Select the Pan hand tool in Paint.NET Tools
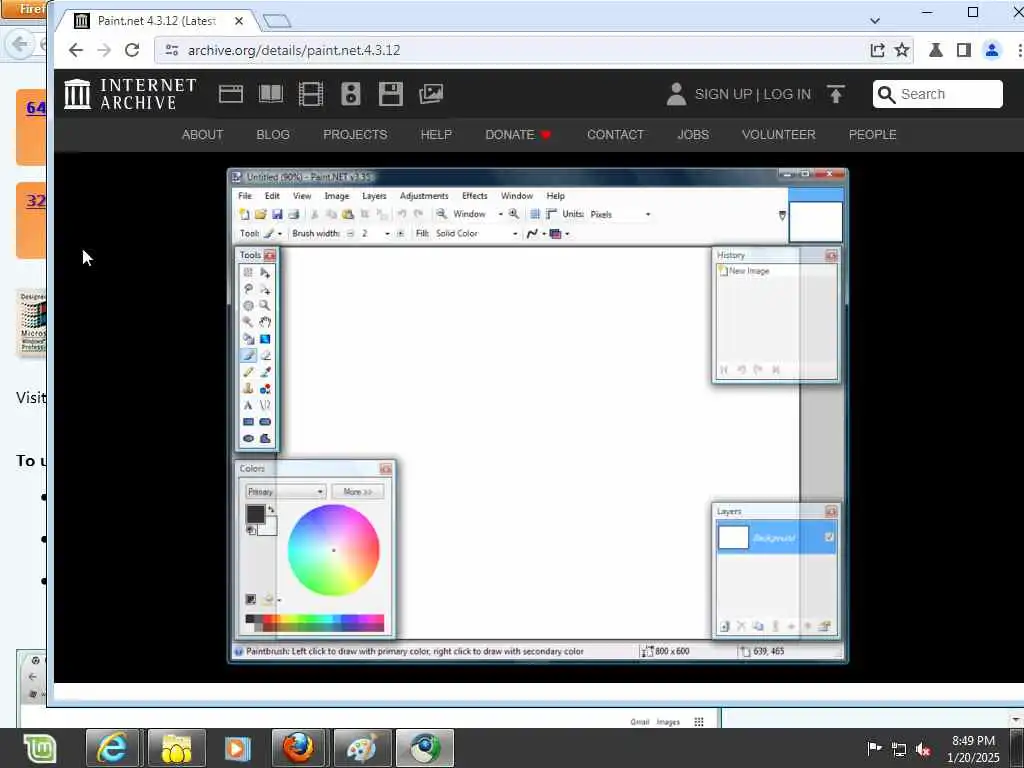Viewport: 1024px width, 768px height. pos(265,322)
